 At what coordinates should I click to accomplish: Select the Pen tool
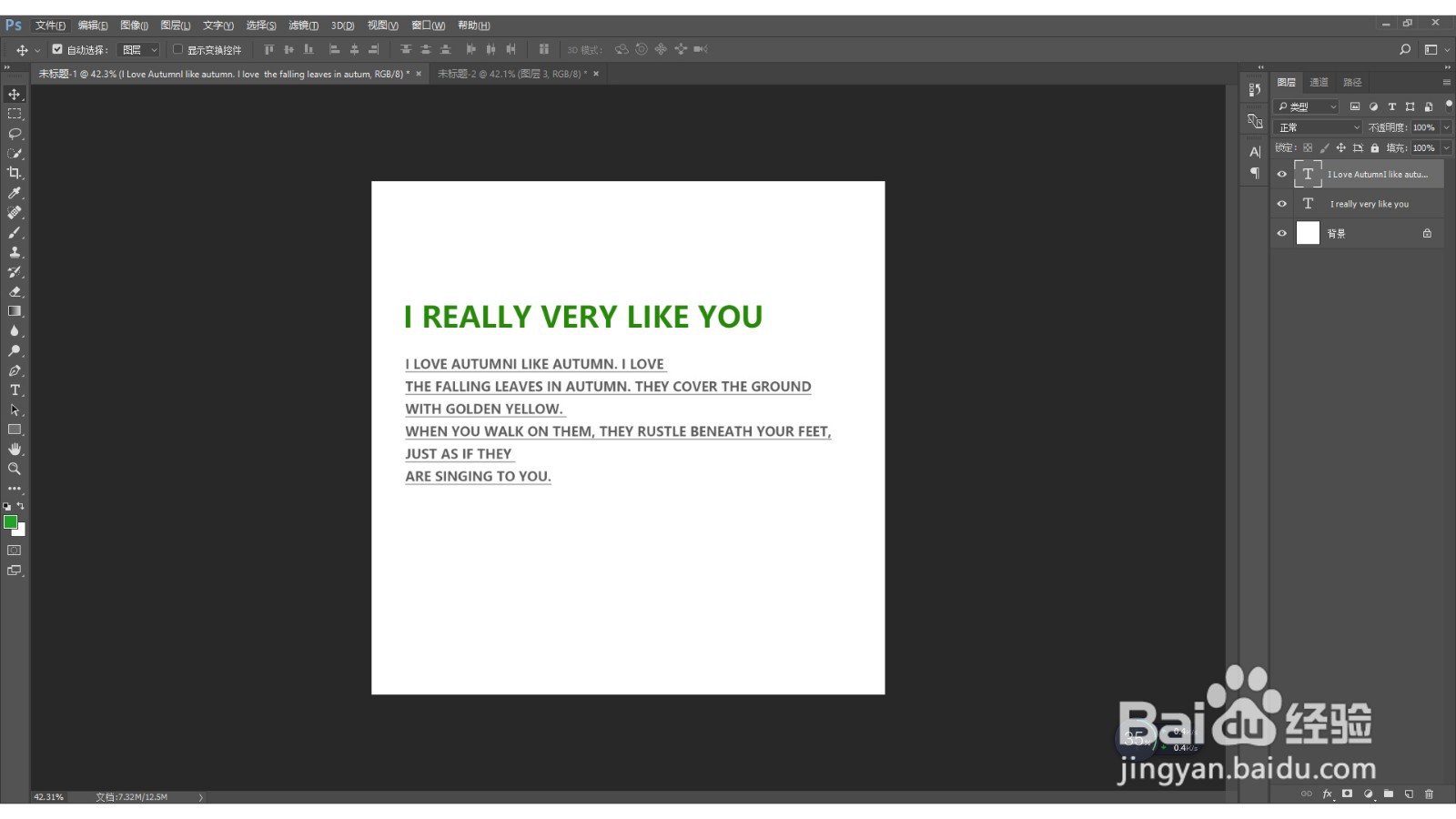tap(15, 370)
